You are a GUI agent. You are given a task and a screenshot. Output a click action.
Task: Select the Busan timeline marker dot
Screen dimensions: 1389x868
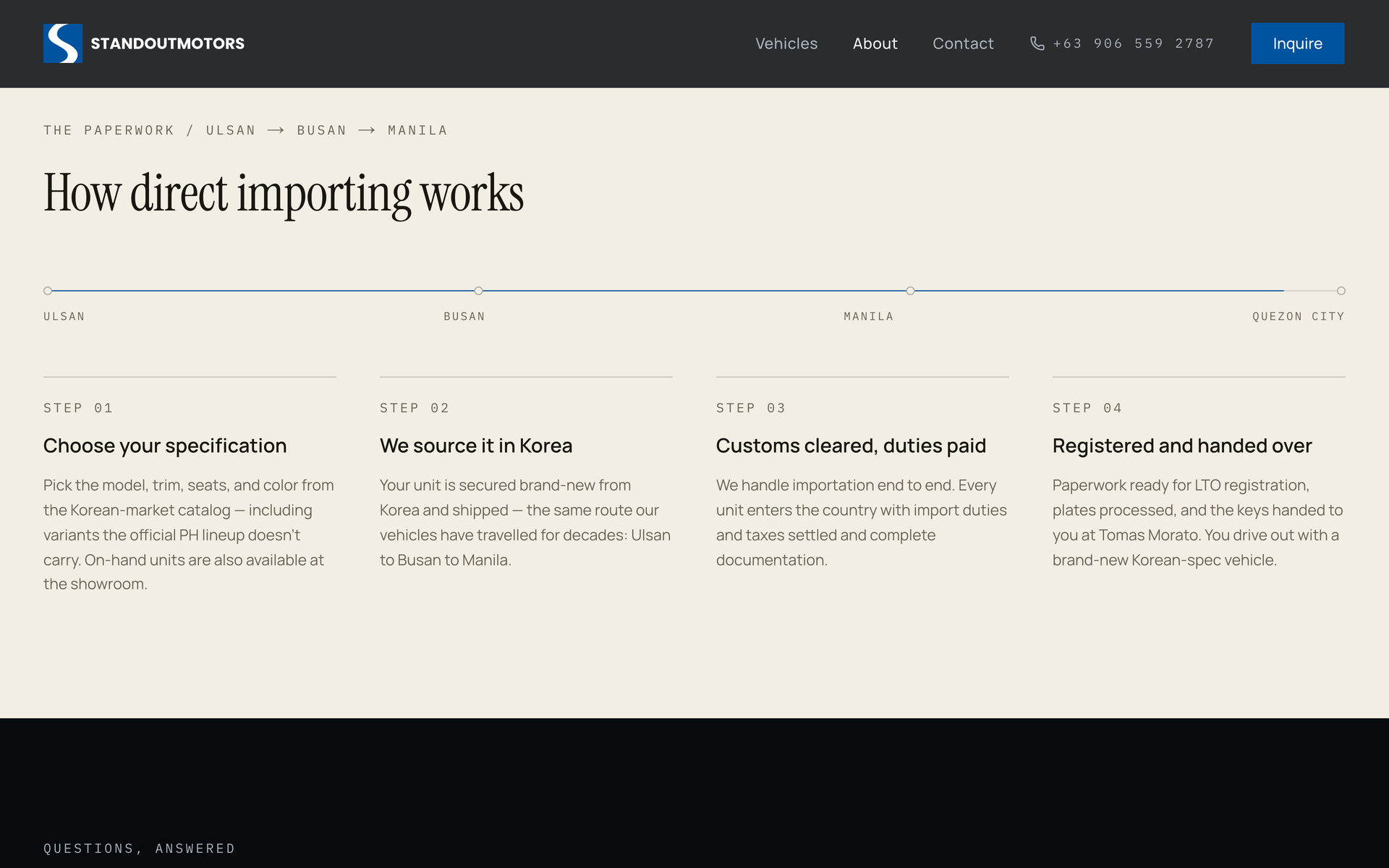[x=478, y=291]
